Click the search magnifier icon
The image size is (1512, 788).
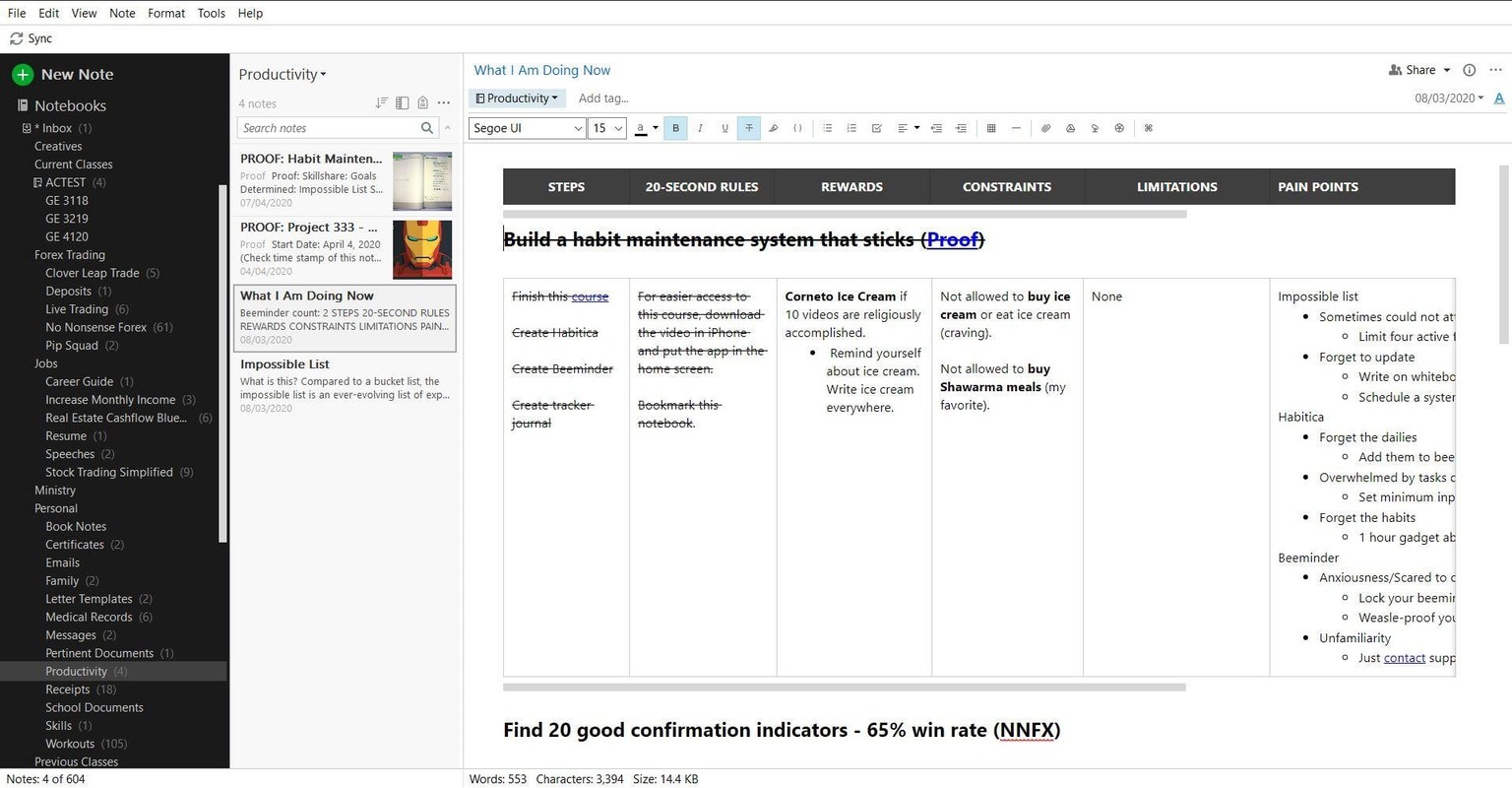[426, 128]
